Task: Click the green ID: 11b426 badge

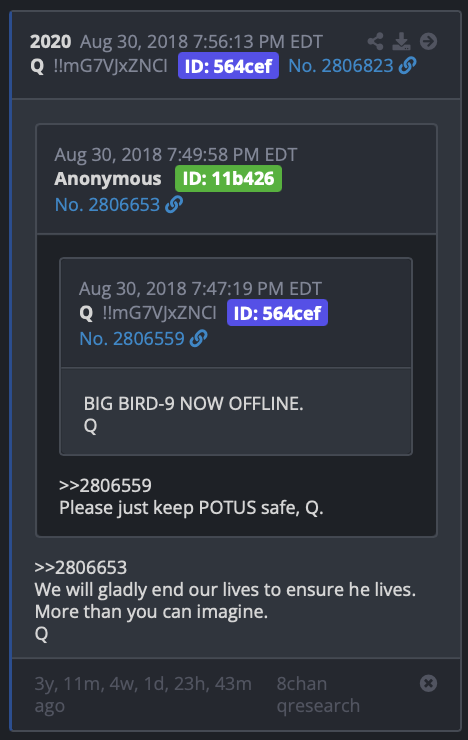Action: (228, 178)
